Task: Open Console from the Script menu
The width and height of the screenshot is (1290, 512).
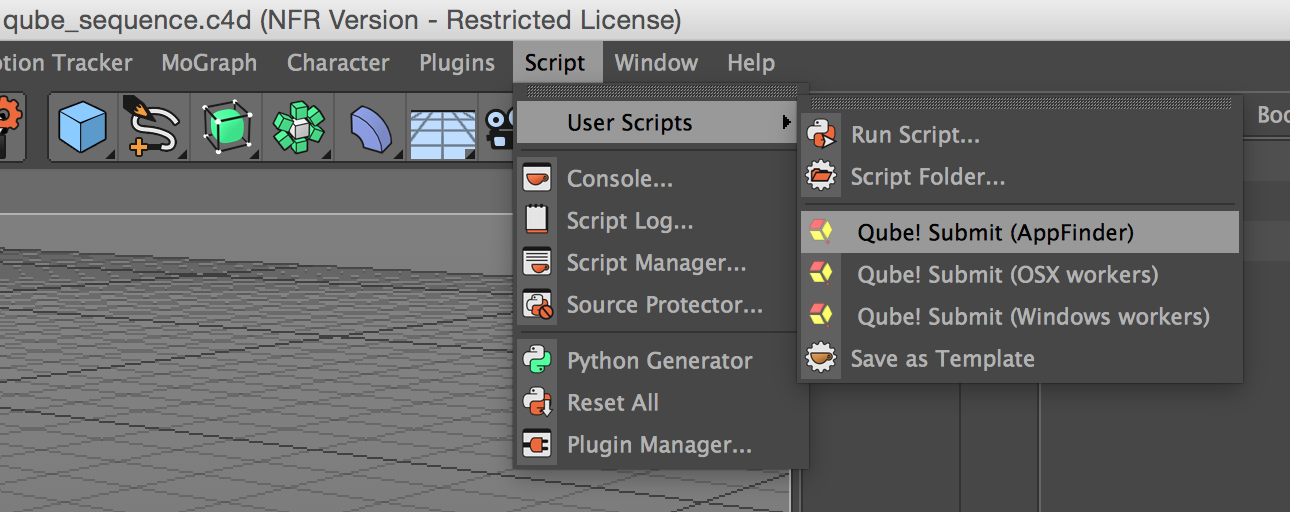Action: click(x=619, y=179)
